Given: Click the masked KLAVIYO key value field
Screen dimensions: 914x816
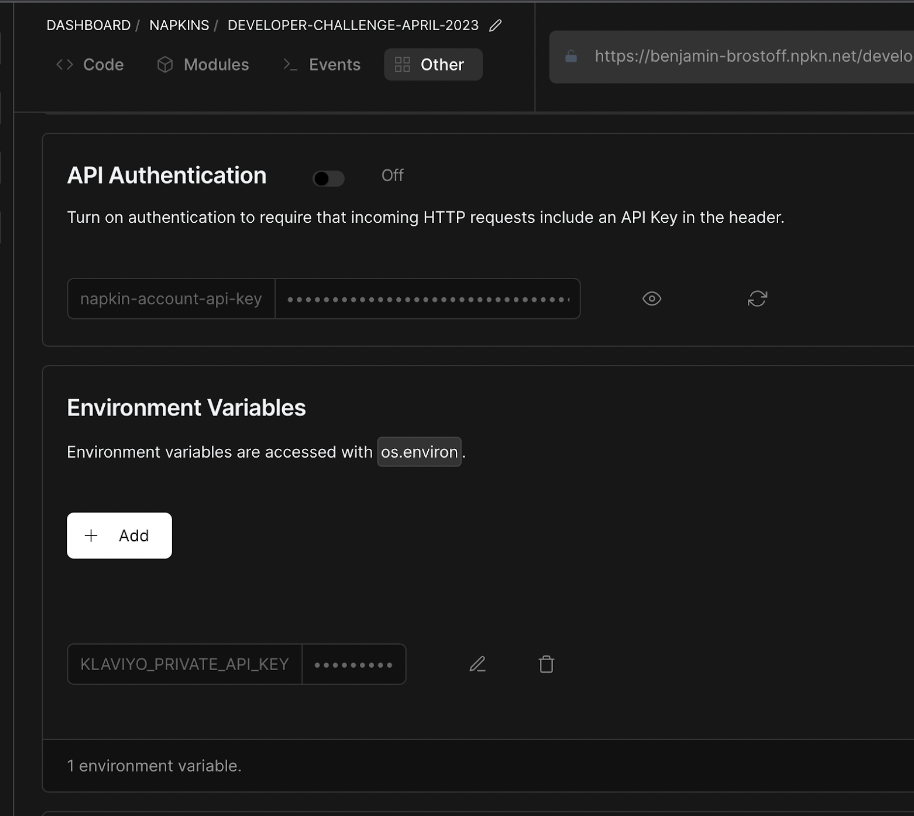Looking at the screenshot, I should [354, 664].
